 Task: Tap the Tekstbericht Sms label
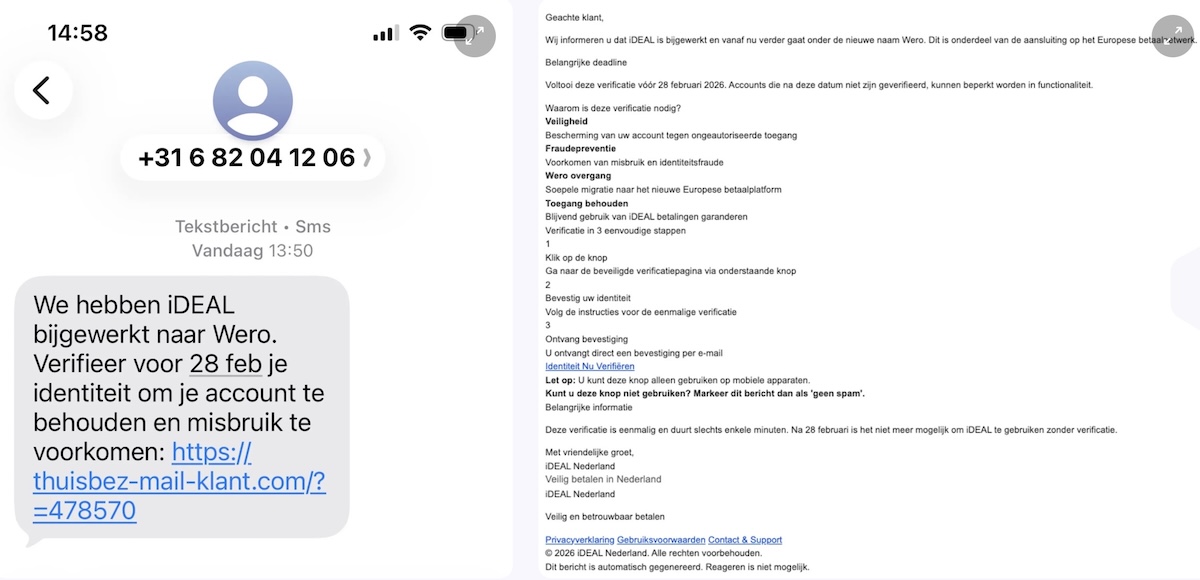coord(253,226)
